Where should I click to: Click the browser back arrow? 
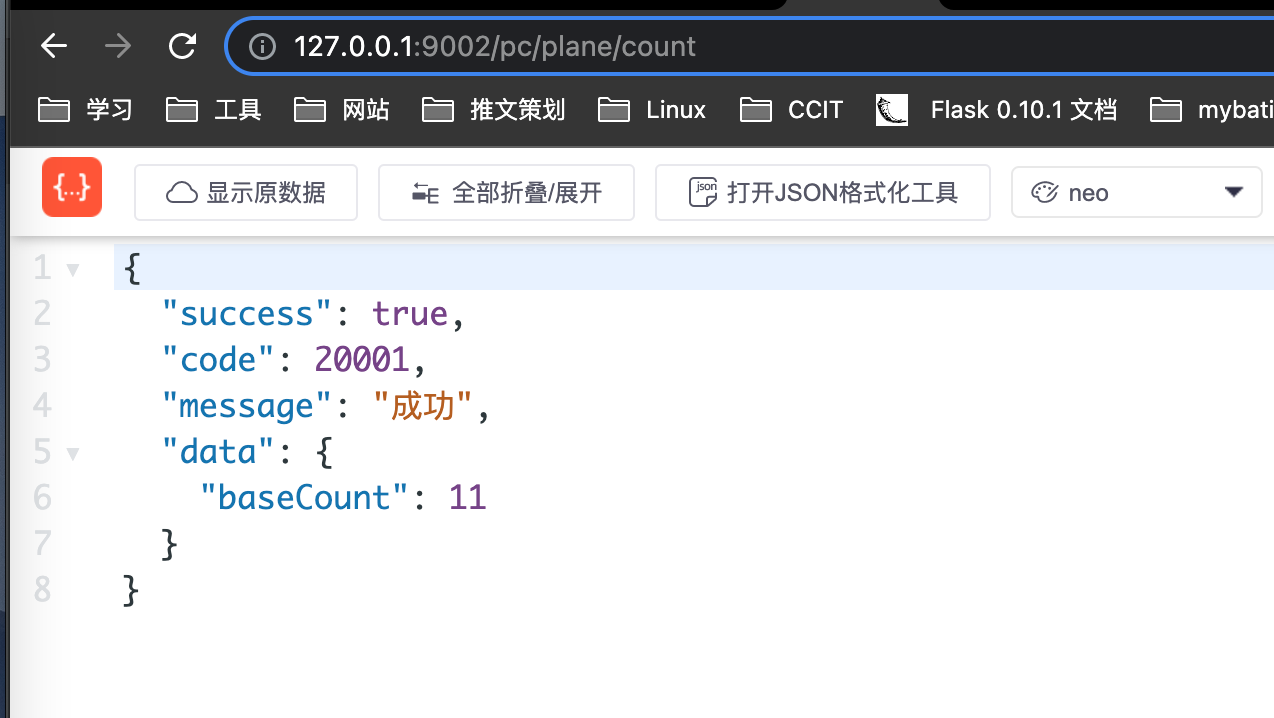pos(53,46)
